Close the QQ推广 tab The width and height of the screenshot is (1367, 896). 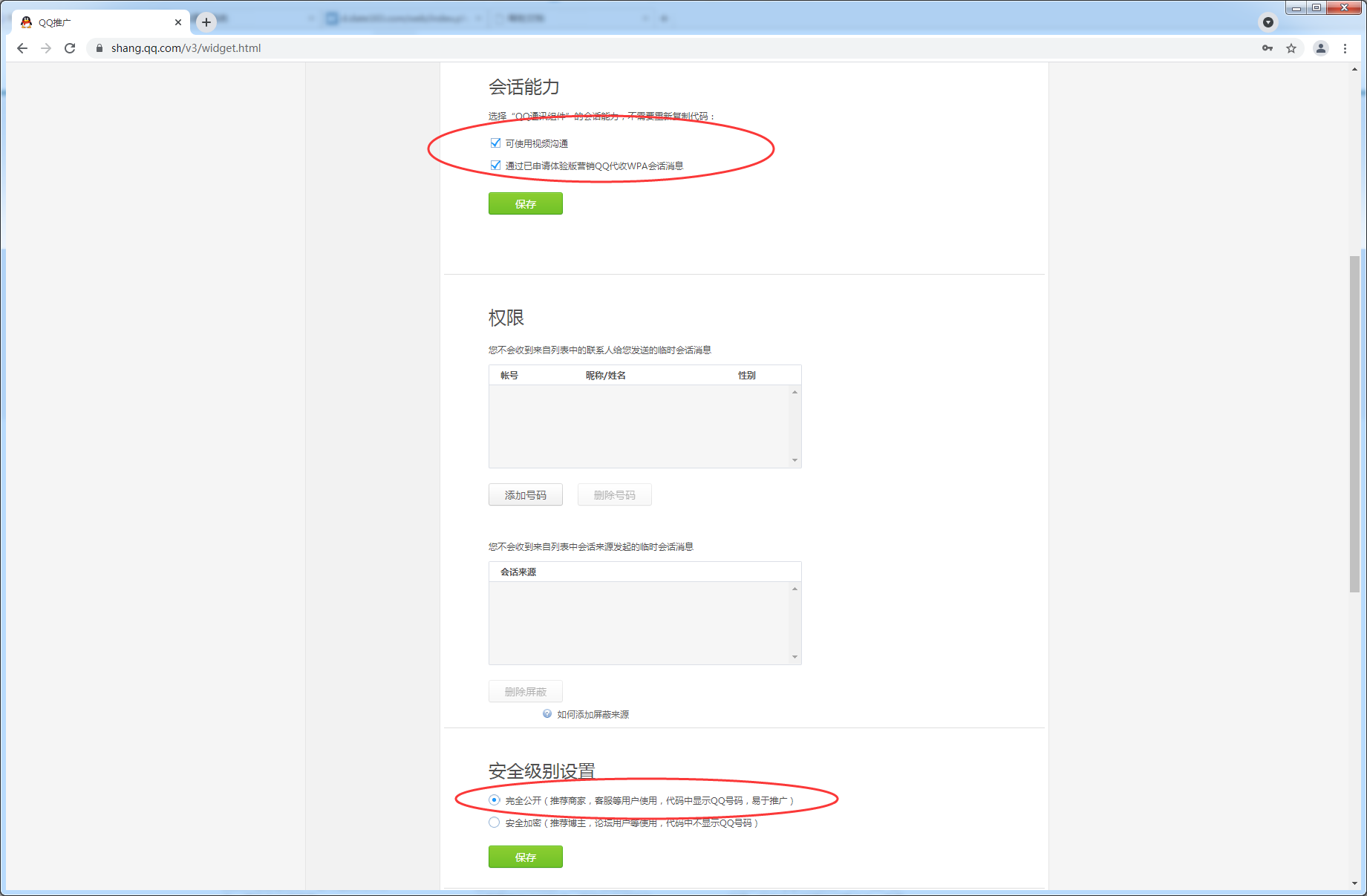click(x=178, y=22)
